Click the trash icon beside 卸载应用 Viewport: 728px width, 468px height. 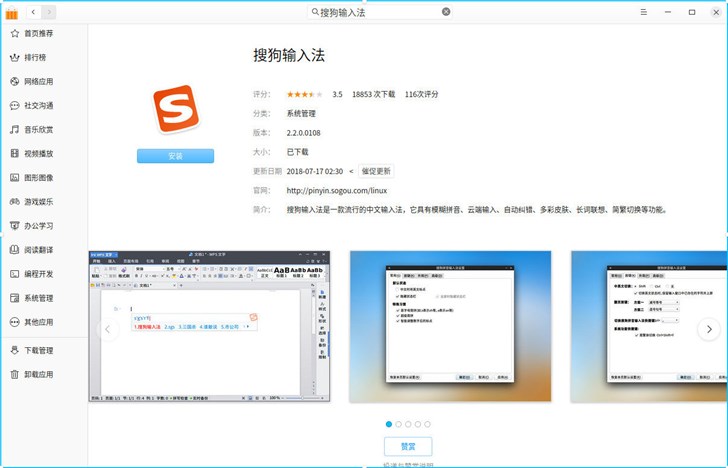pos(15,375)
